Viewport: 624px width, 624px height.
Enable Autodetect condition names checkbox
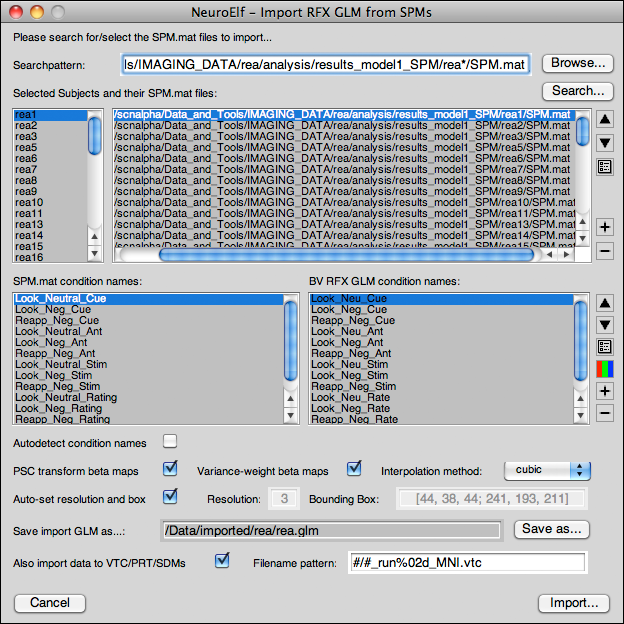click(170, 442)
